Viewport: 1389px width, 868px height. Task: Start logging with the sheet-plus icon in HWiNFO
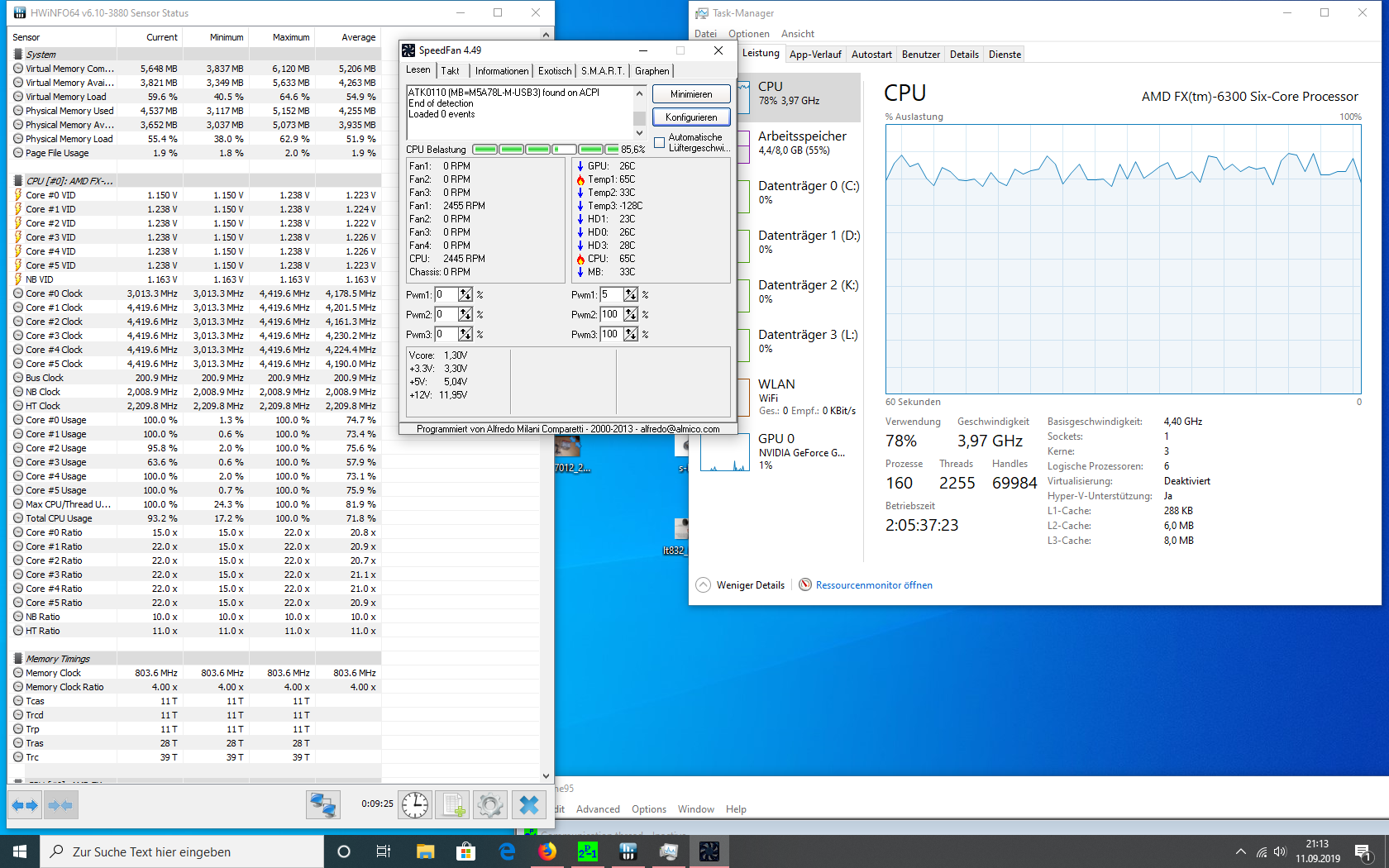(452, 805)
